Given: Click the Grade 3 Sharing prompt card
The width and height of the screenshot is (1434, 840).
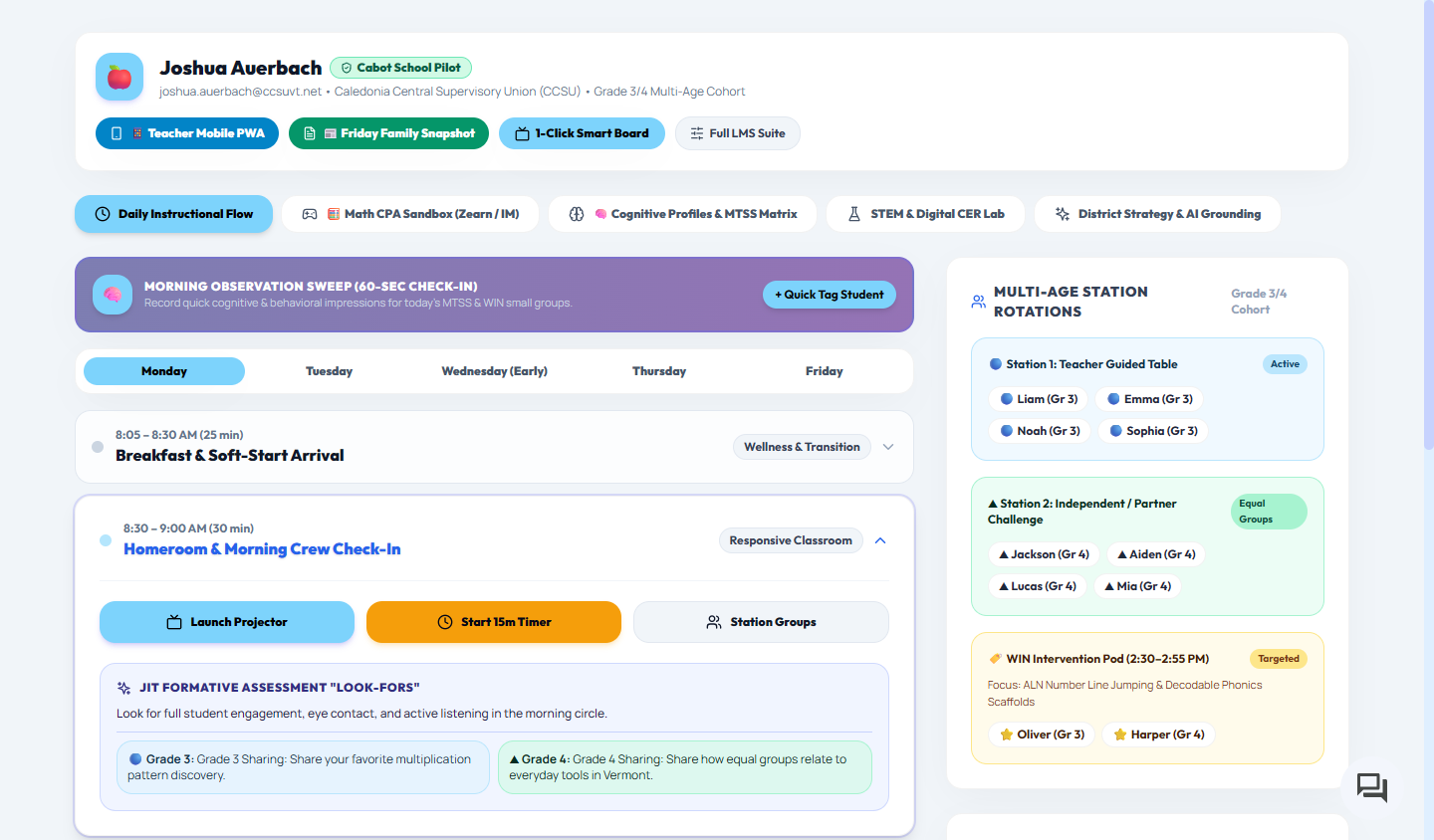Looking at the screenshot, I should point(303,767).
